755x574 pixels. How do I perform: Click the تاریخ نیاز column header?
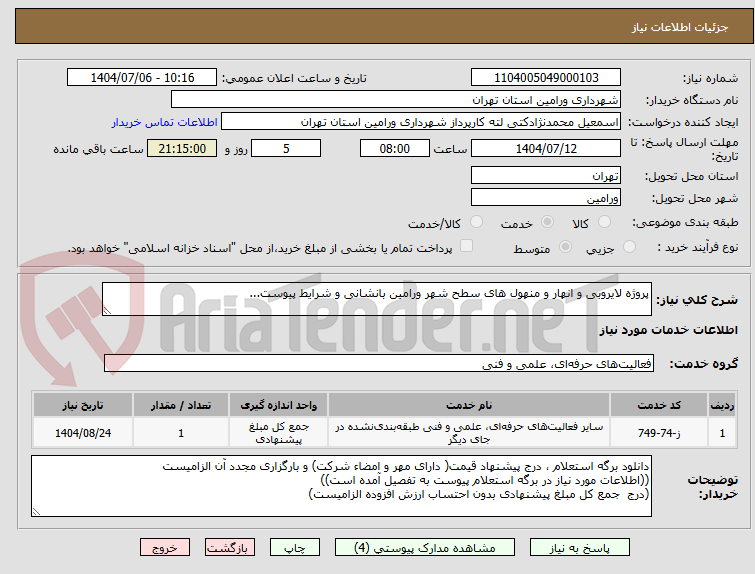[83, 405]
